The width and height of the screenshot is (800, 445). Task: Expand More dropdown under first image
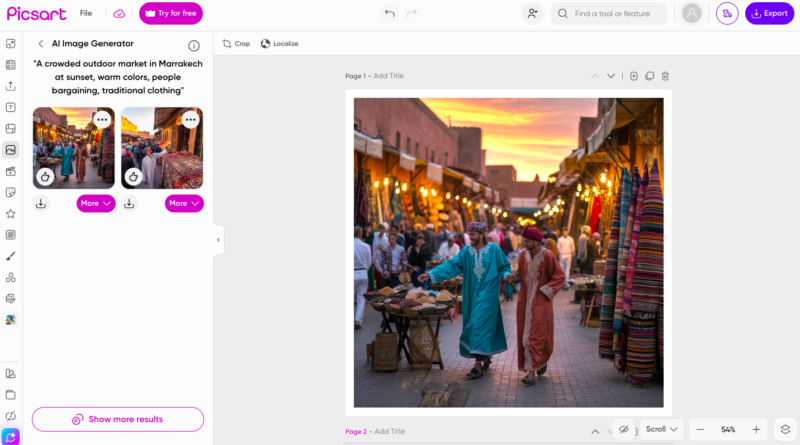[96, 203]
